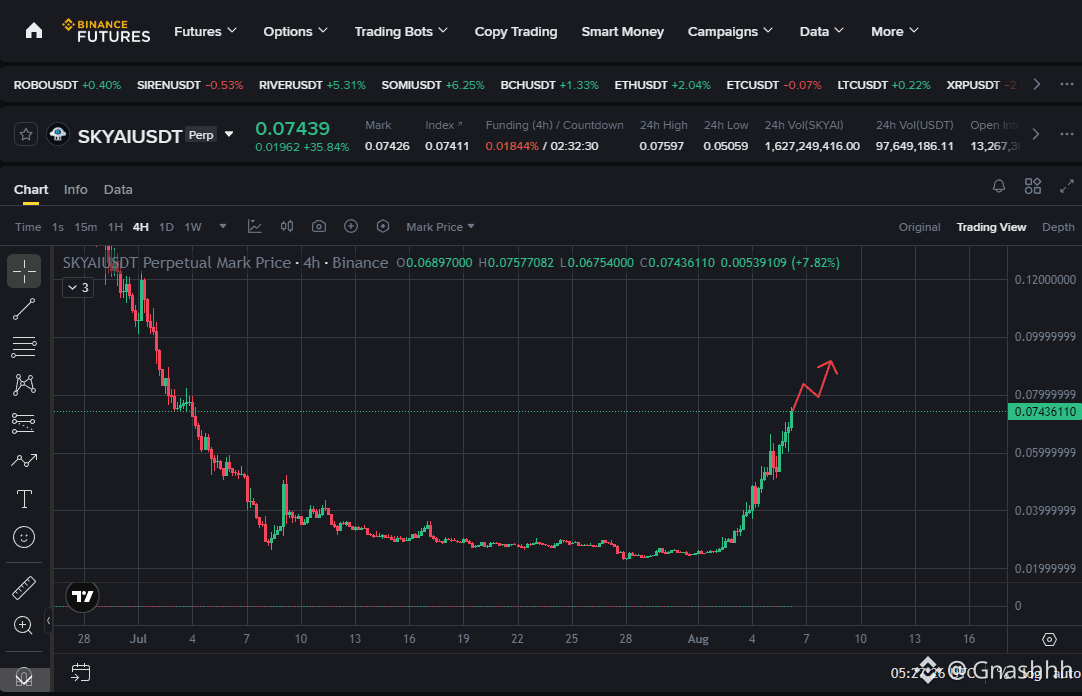Screen dimensions: 1082x696
Task: Select the trend line drawing tool
Action: click(x=24, y=309)
